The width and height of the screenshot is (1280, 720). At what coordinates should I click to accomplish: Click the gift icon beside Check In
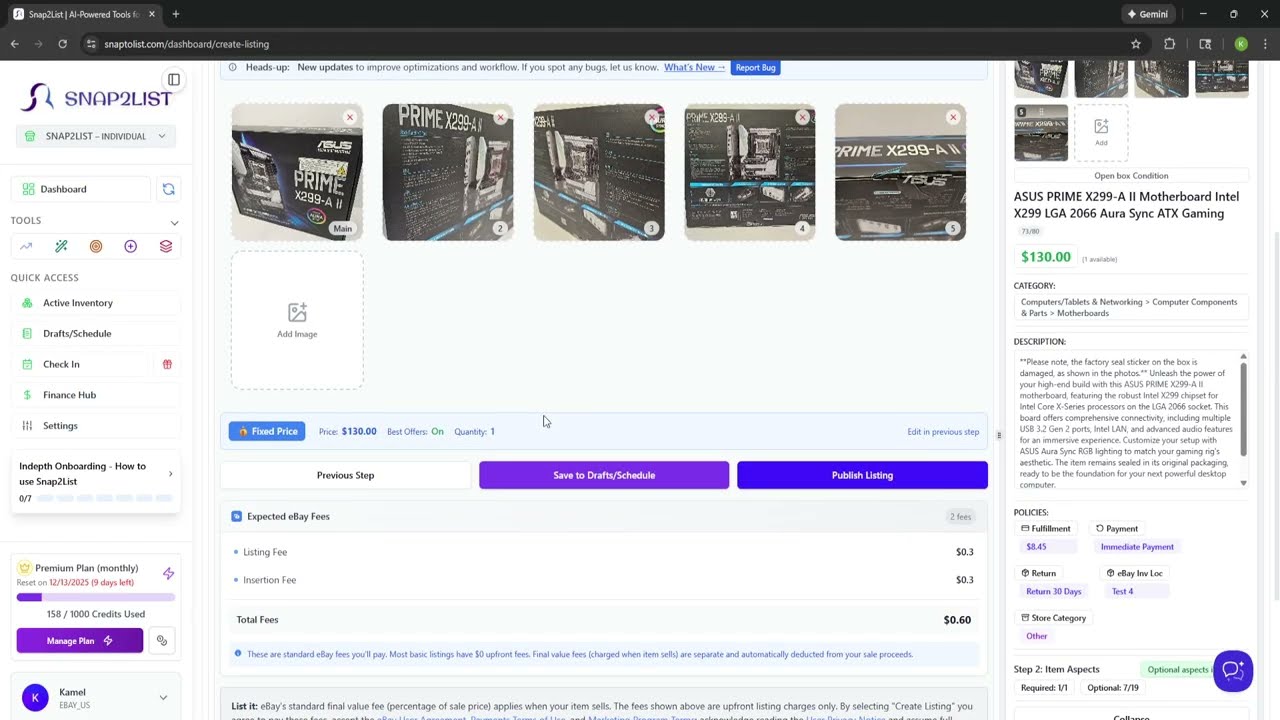tap(167, 364)
